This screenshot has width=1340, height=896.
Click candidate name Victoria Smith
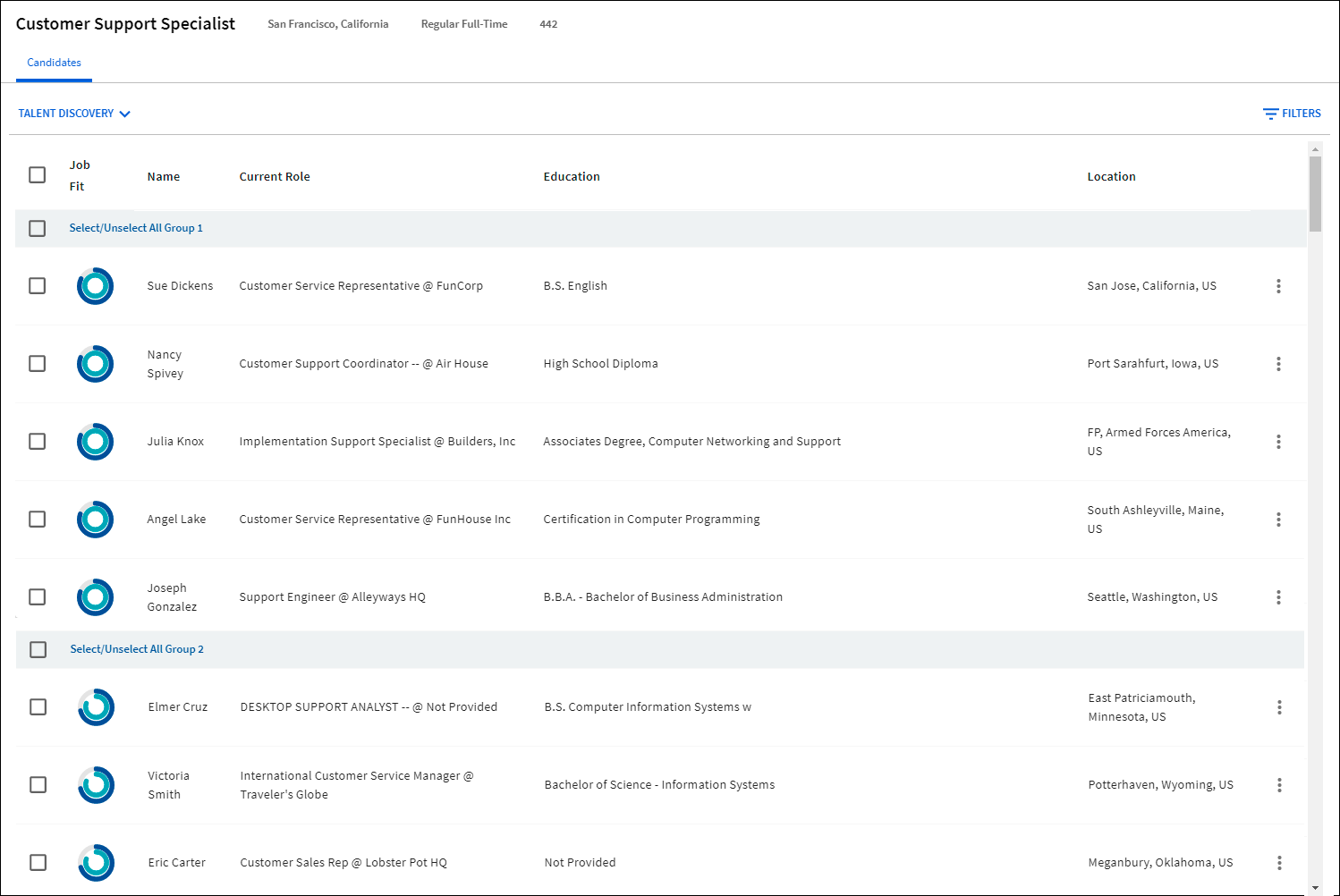pos(169,785)
